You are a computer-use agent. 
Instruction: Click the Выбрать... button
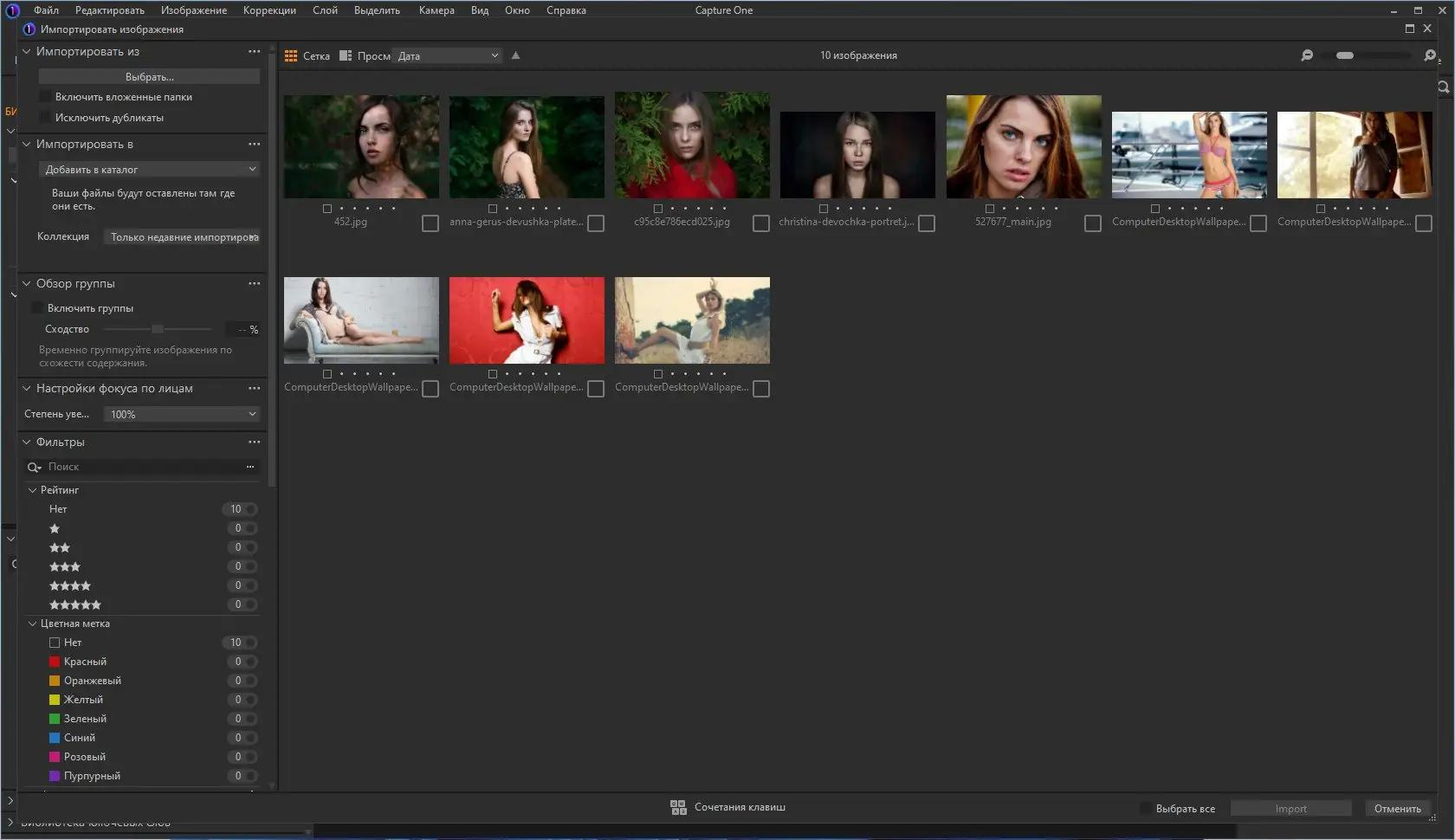point(149,77)
